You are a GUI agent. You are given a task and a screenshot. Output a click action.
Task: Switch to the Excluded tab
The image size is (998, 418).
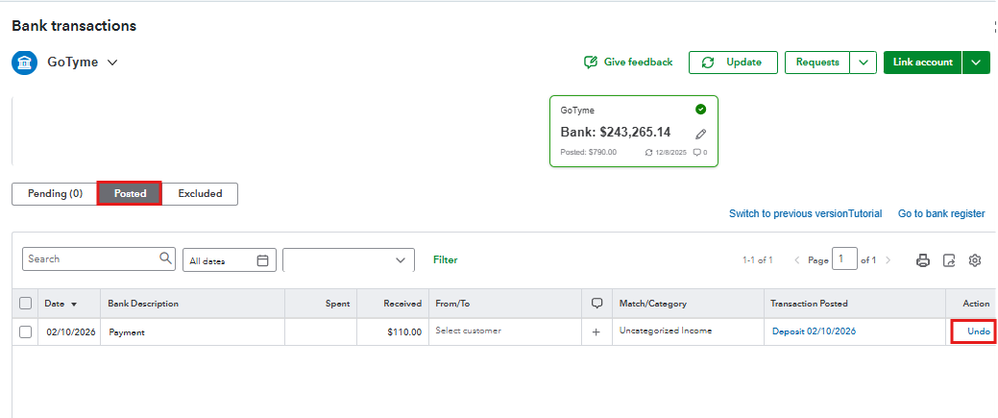(200, 193)
